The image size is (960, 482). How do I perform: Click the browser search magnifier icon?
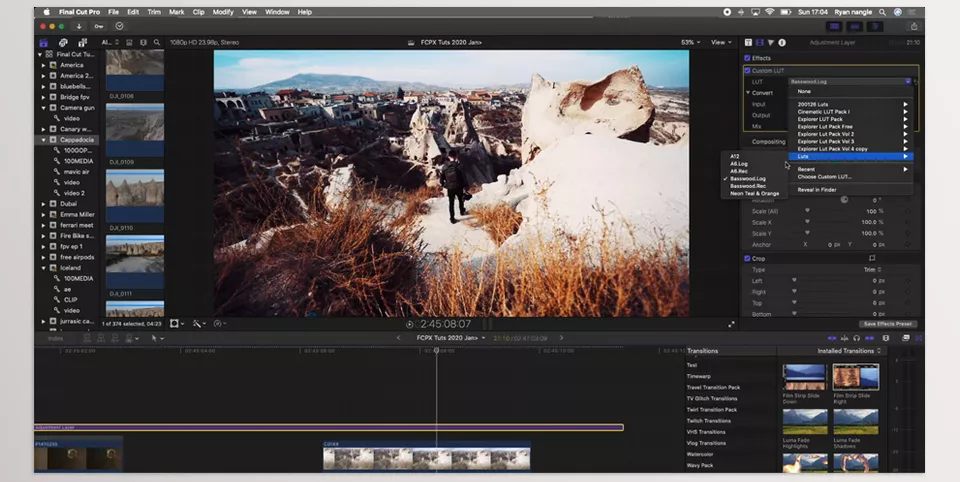point(157,42)
